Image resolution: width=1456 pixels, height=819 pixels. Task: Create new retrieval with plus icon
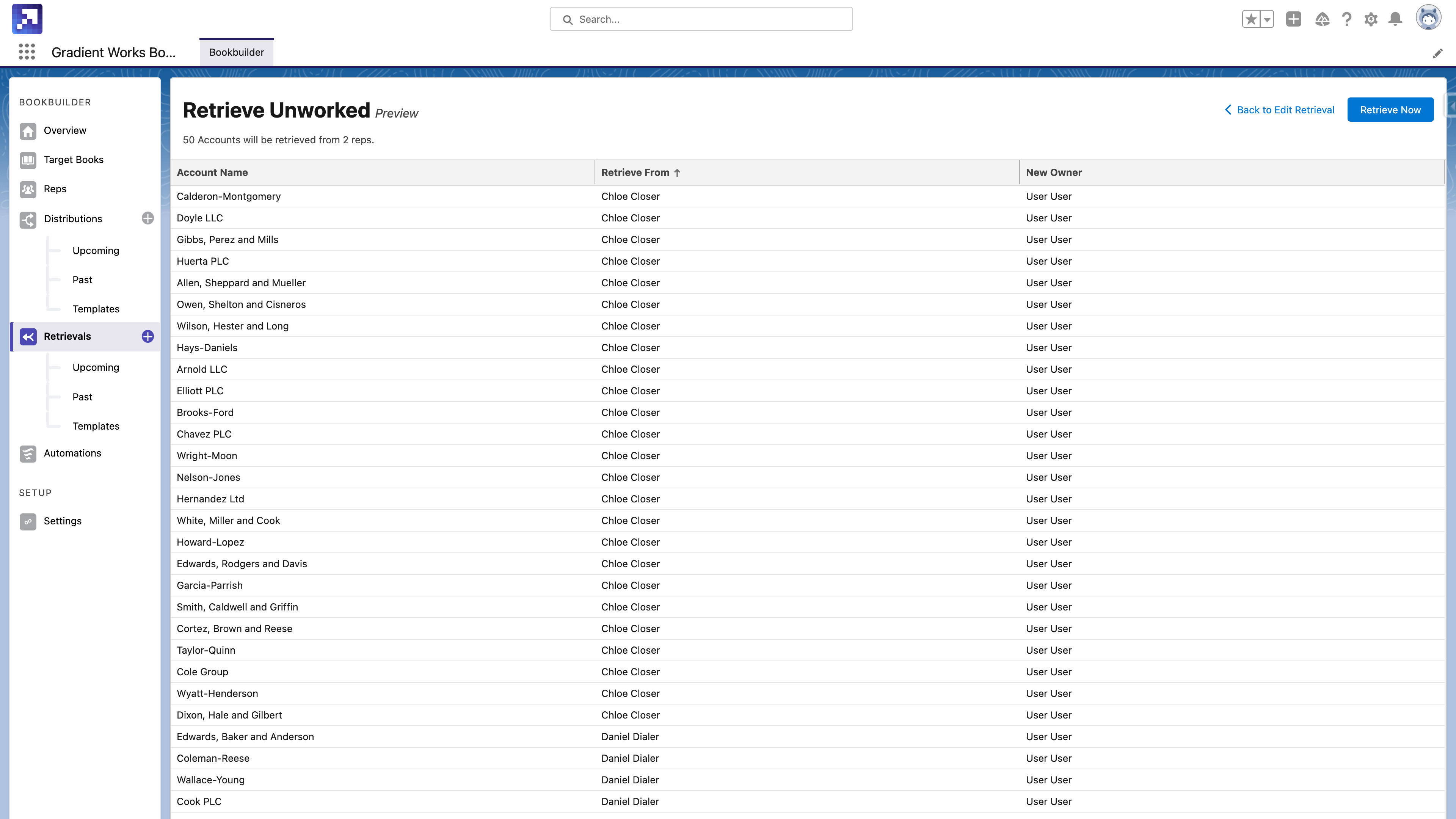click(147, 336)
